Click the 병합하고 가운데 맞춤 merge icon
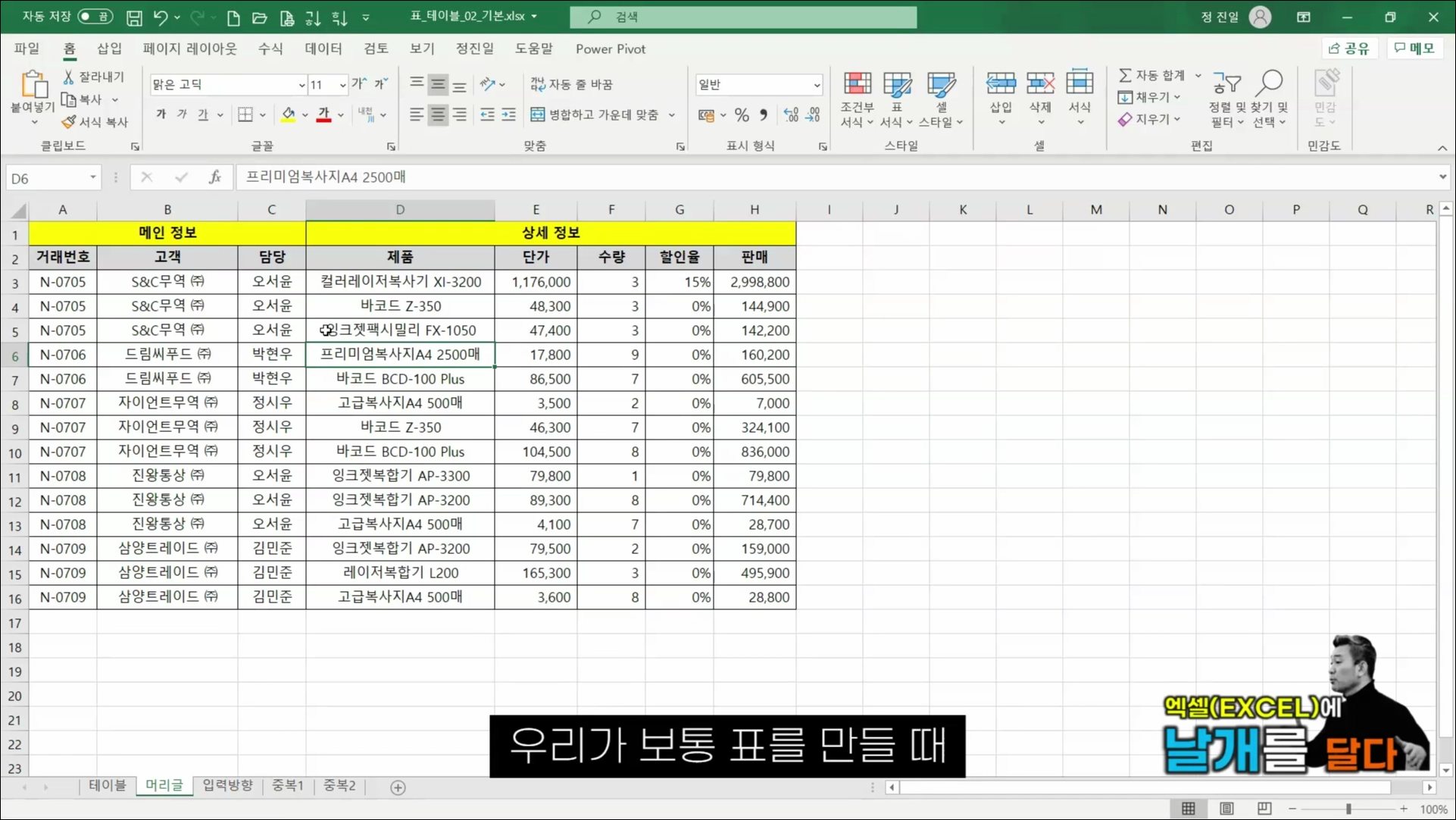Screen dimensions: 1456x820 [x=538, y=114]
